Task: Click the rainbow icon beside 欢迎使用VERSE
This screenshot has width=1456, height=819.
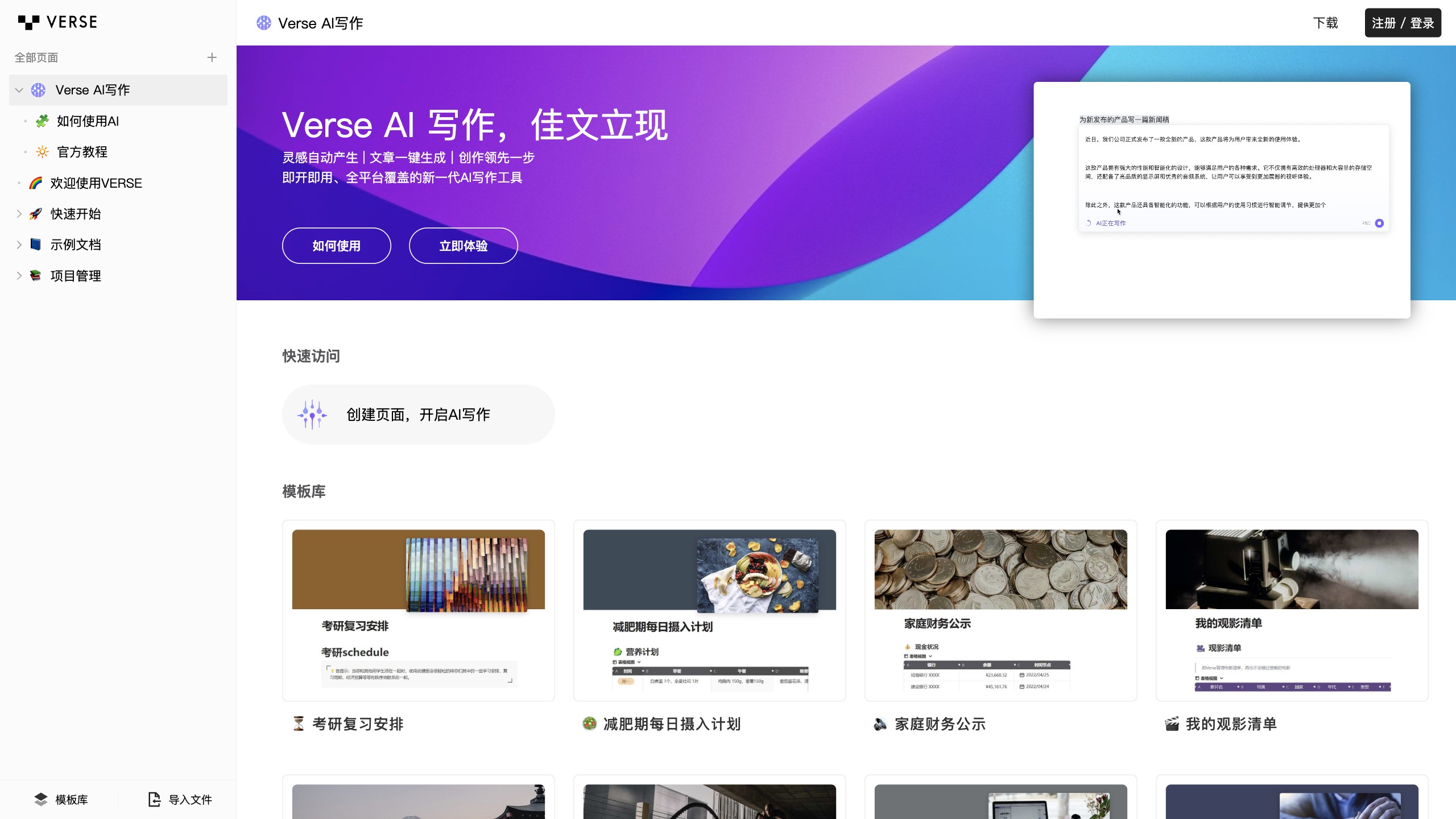Action: [35, 183]
